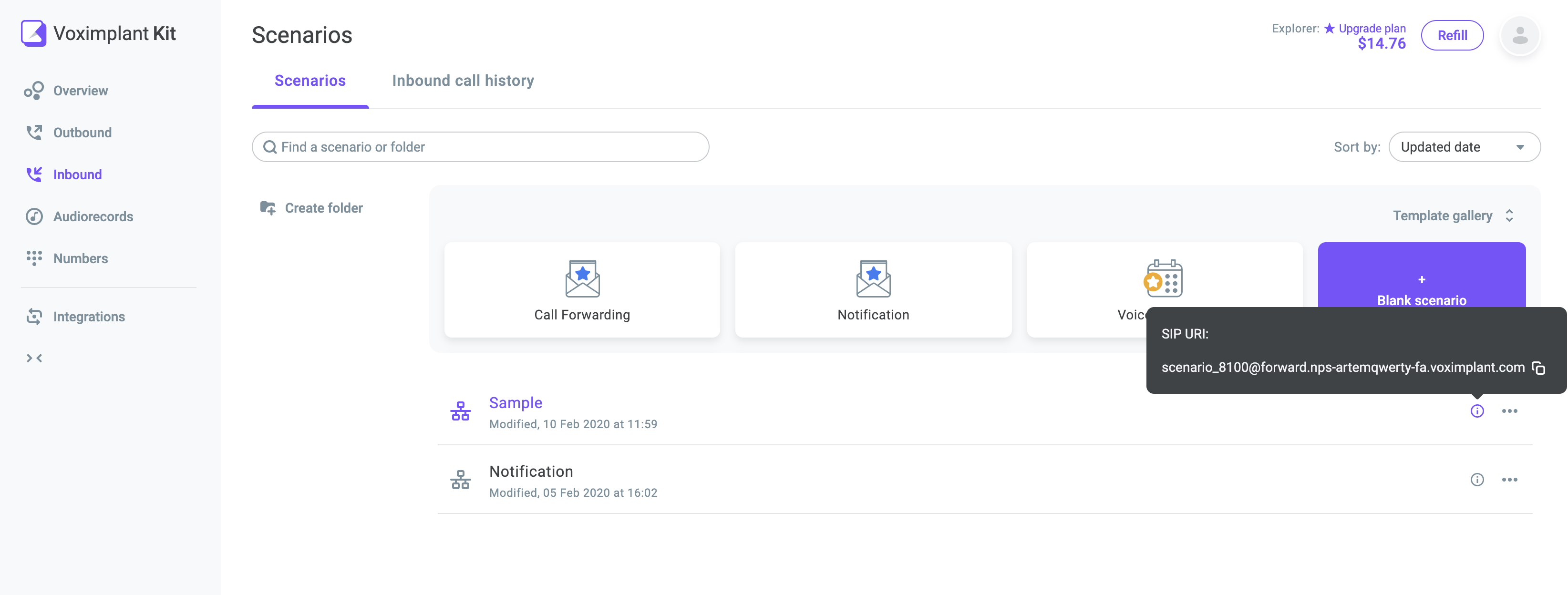
Task: Open more options for Notification scenario
Action: tap(1509, 480)
